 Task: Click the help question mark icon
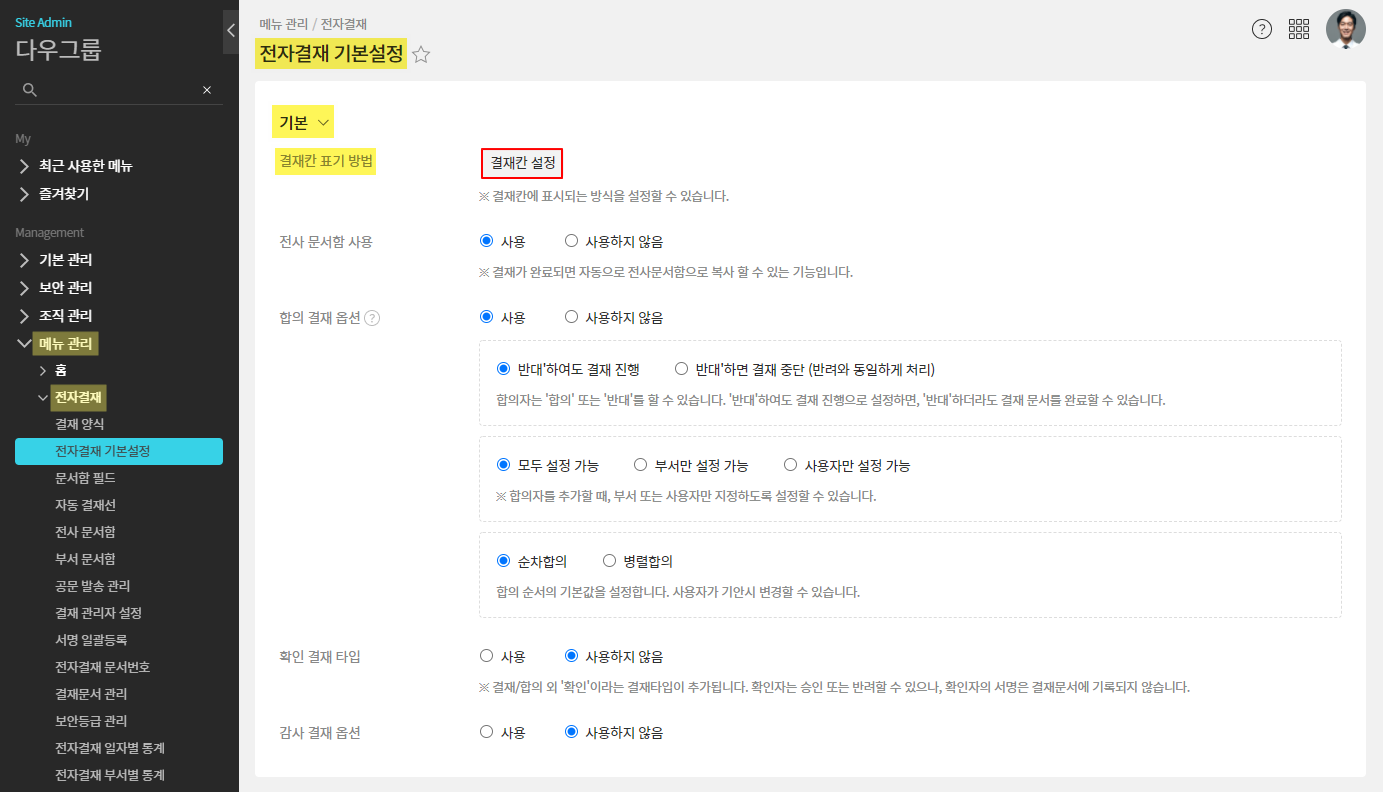pyautogui.click(x=1262, y=29)
